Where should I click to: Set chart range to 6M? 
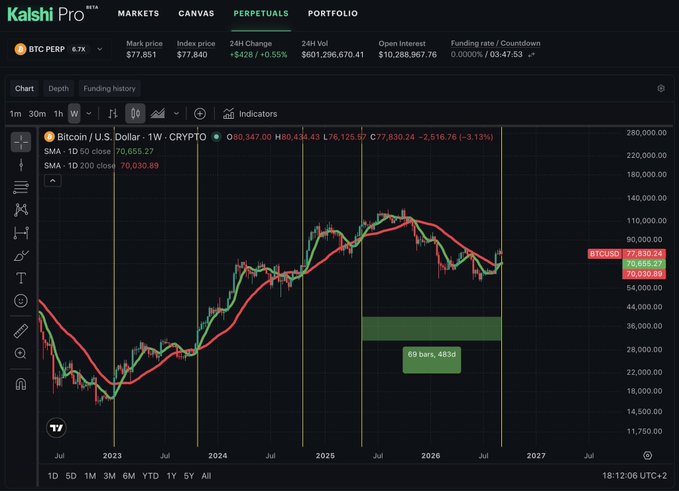pyautogui.click(x=129, y=476)
